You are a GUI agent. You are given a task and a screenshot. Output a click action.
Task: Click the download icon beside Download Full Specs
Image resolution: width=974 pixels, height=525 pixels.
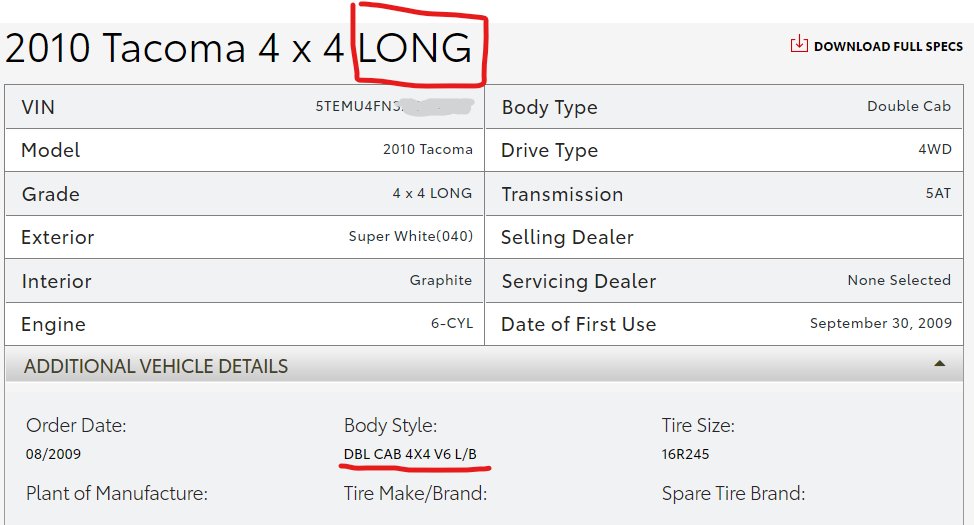[x=799, y=44]
